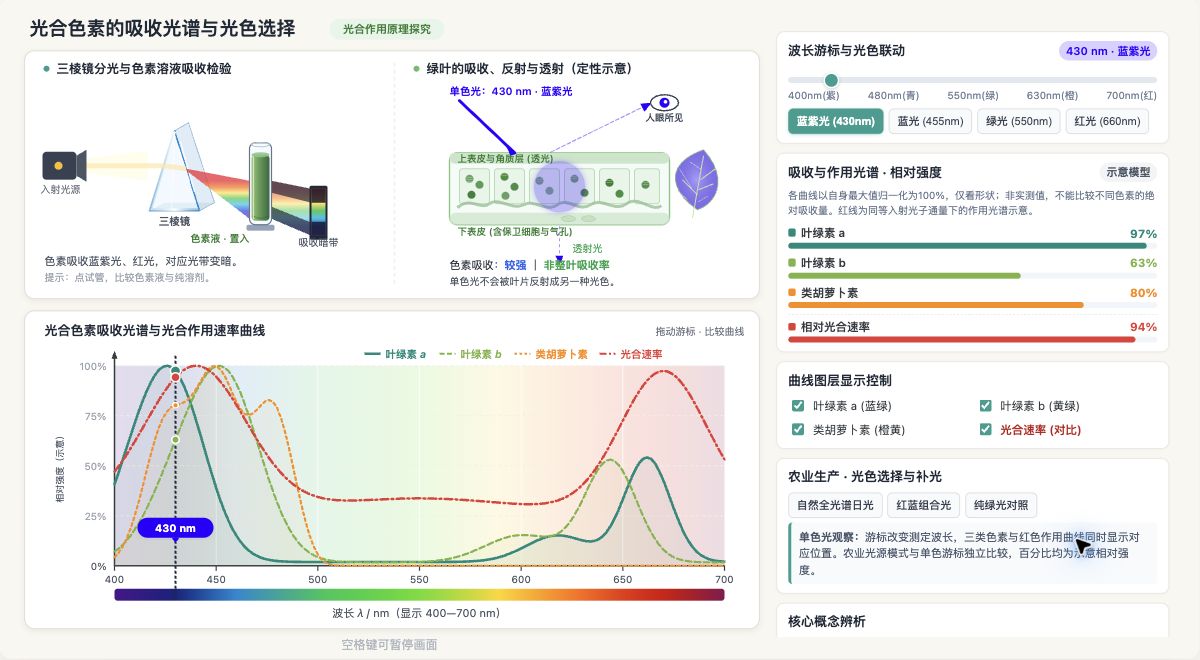Image resolution: width=1200 pixels, height=660 pixels.
Task: Click the 630nm(橙) tick label on the slider
Action: pyautogui.click(x=1052, y=96)
